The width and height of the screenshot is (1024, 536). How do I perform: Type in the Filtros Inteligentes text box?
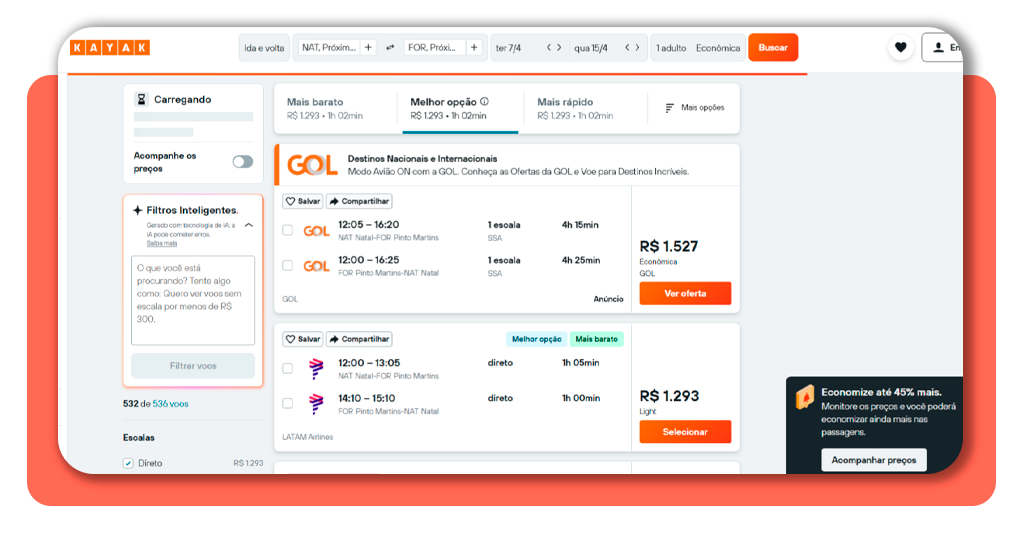(193, 300)
